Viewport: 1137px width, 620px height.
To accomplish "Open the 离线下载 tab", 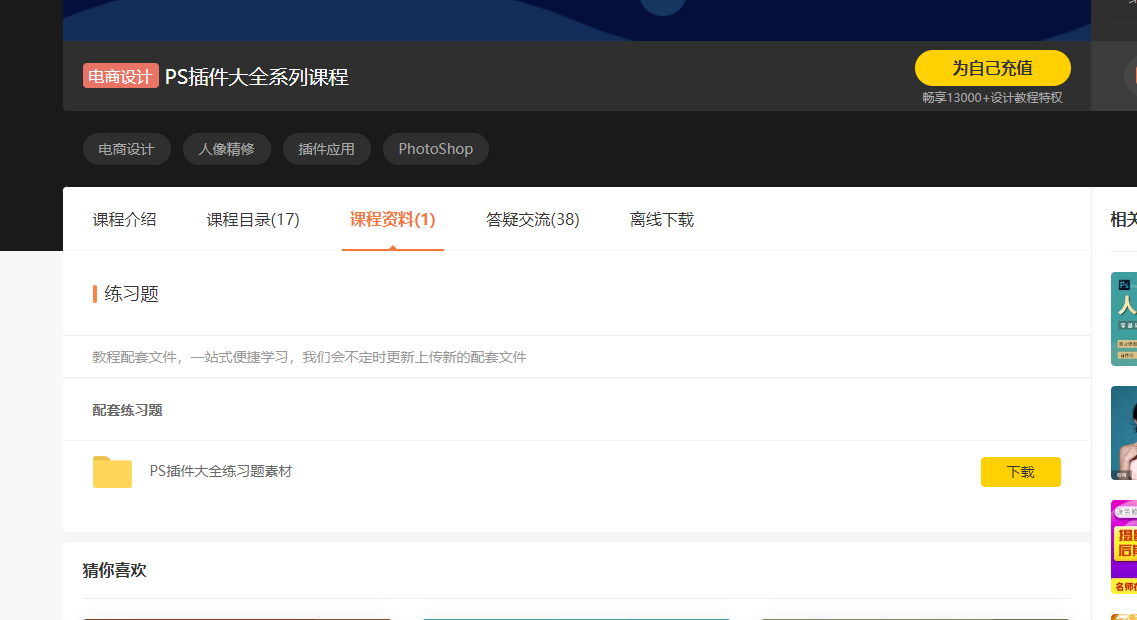I will tap(661, 219).
